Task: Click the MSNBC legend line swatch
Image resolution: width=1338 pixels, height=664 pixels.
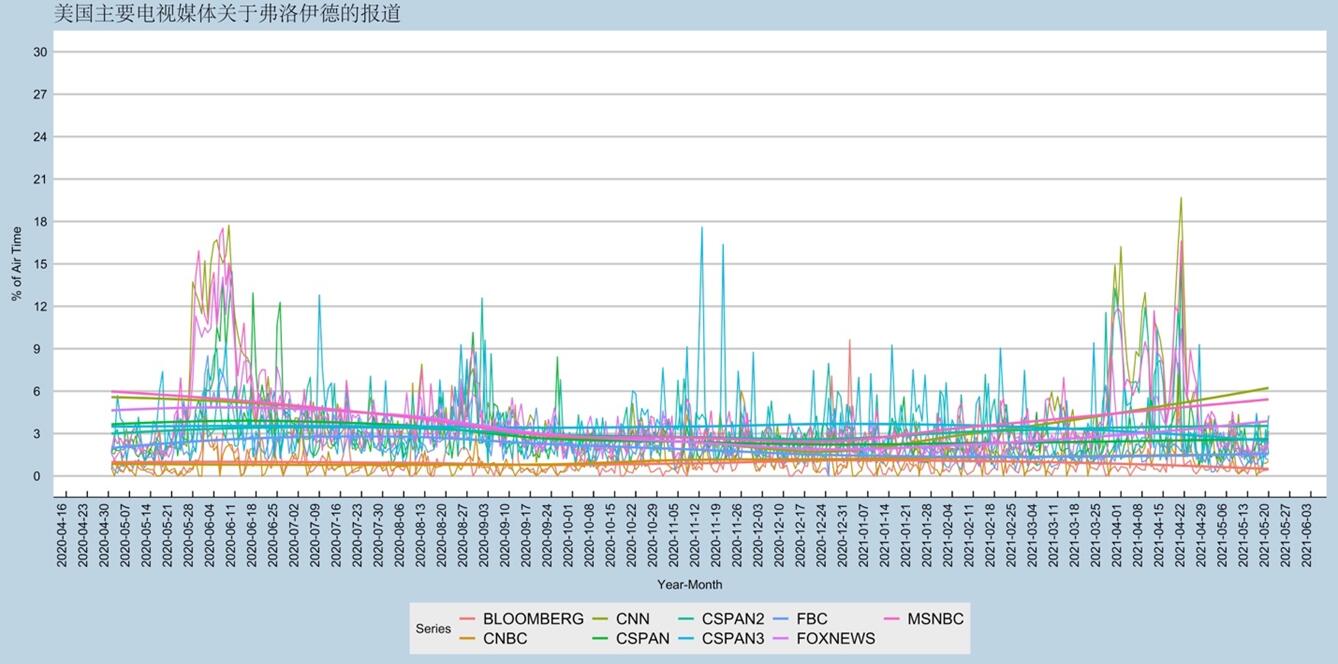Action: tap(892, 619)
